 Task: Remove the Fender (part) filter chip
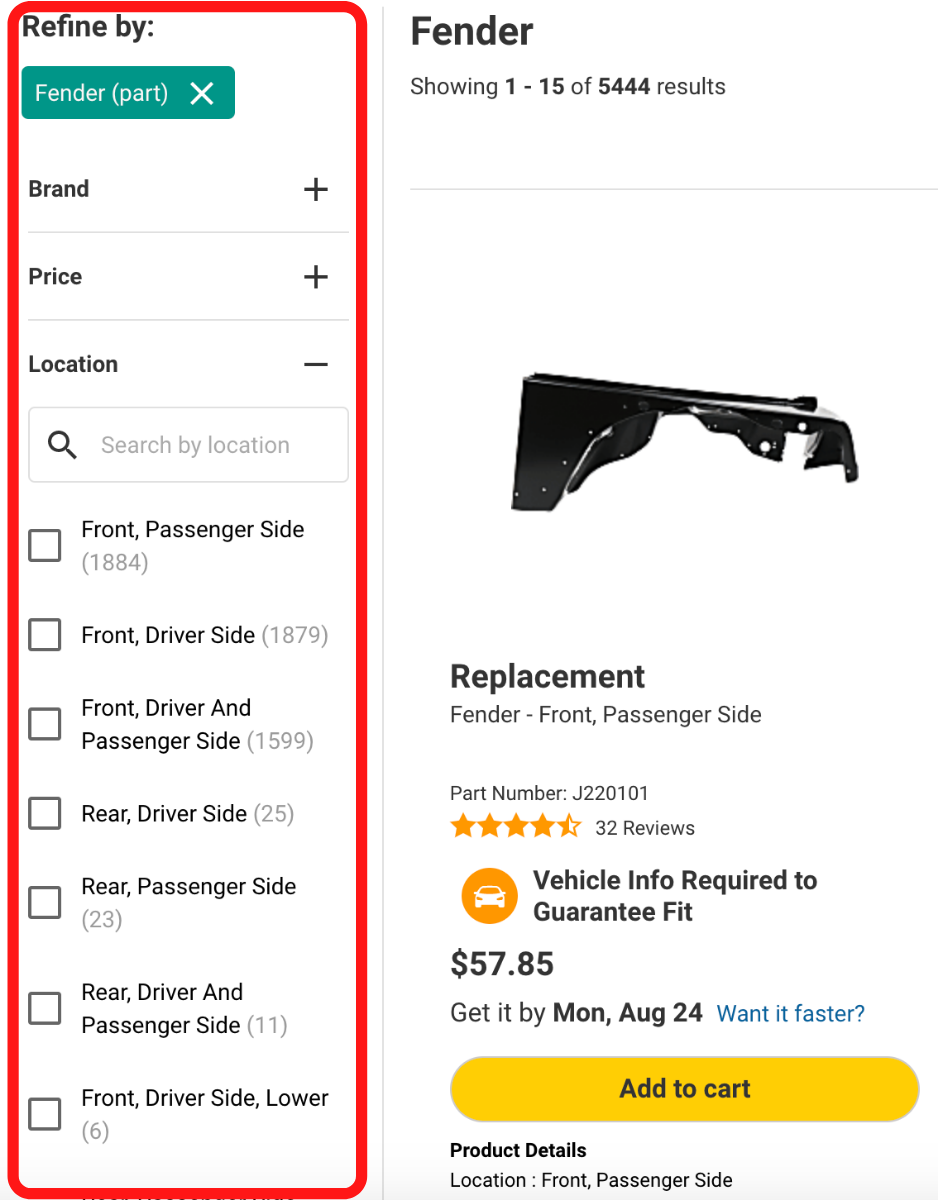click(202, 93)
